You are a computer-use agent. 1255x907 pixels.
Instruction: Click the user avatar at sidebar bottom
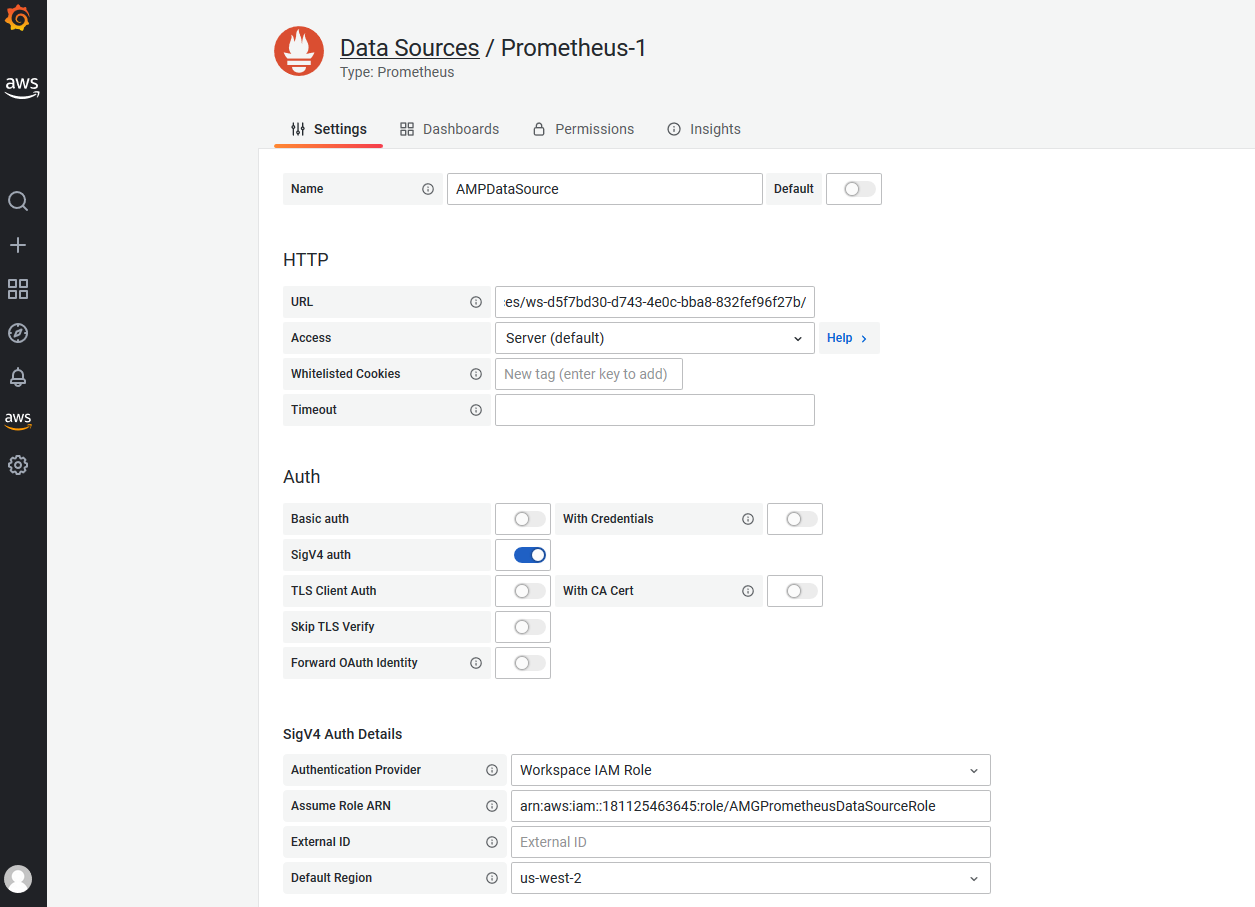point(18,879)
